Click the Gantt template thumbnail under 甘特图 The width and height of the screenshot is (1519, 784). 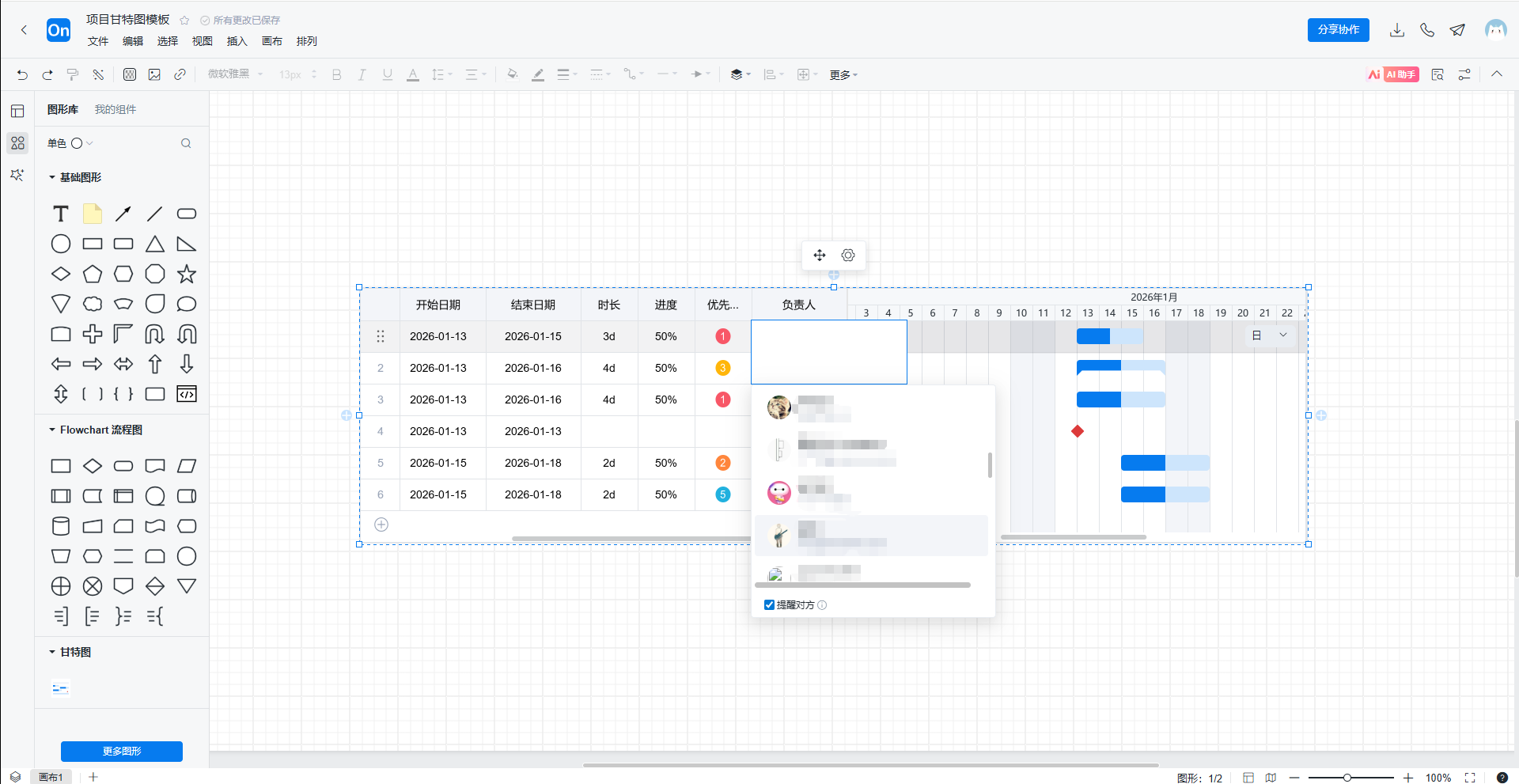[x=61, y=688]
